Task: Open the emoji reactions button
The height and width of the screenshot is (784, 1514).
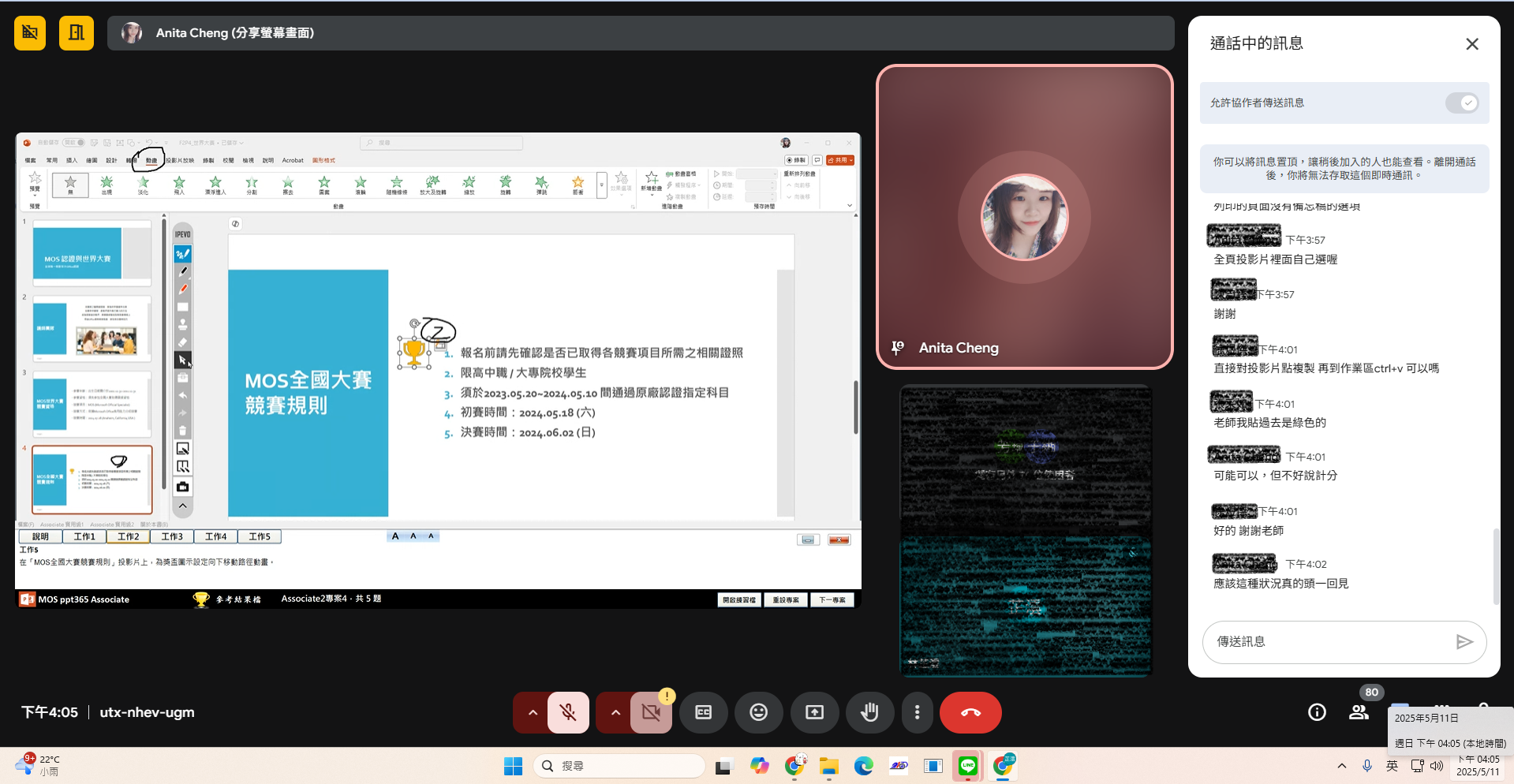Action: click(758, 712)
